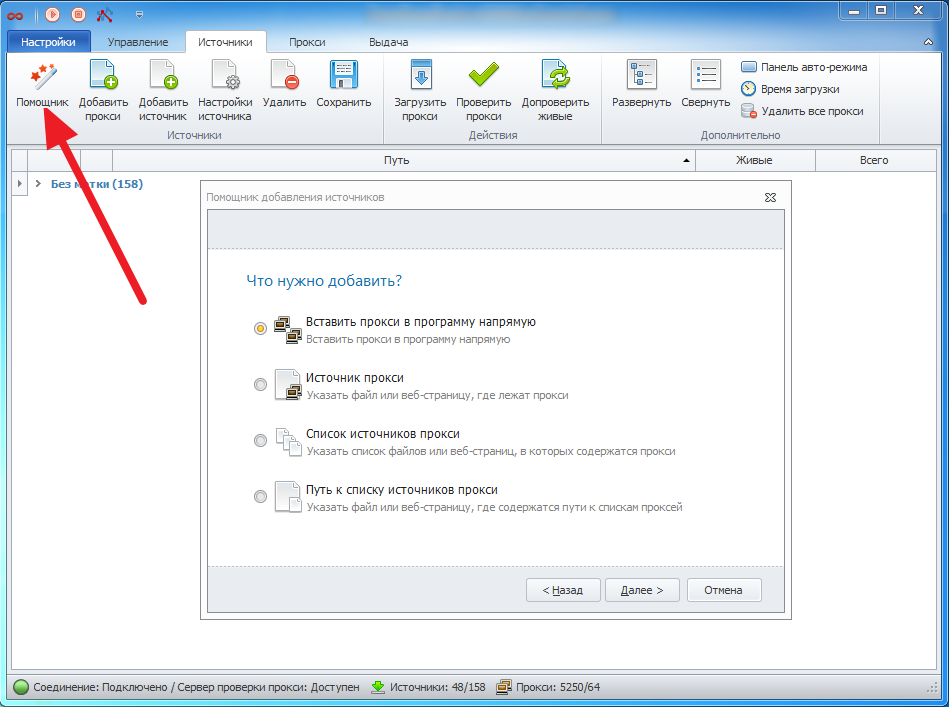Open the Настройки tab
This screenshot has width=949, height=707.
tap(48, 42)
